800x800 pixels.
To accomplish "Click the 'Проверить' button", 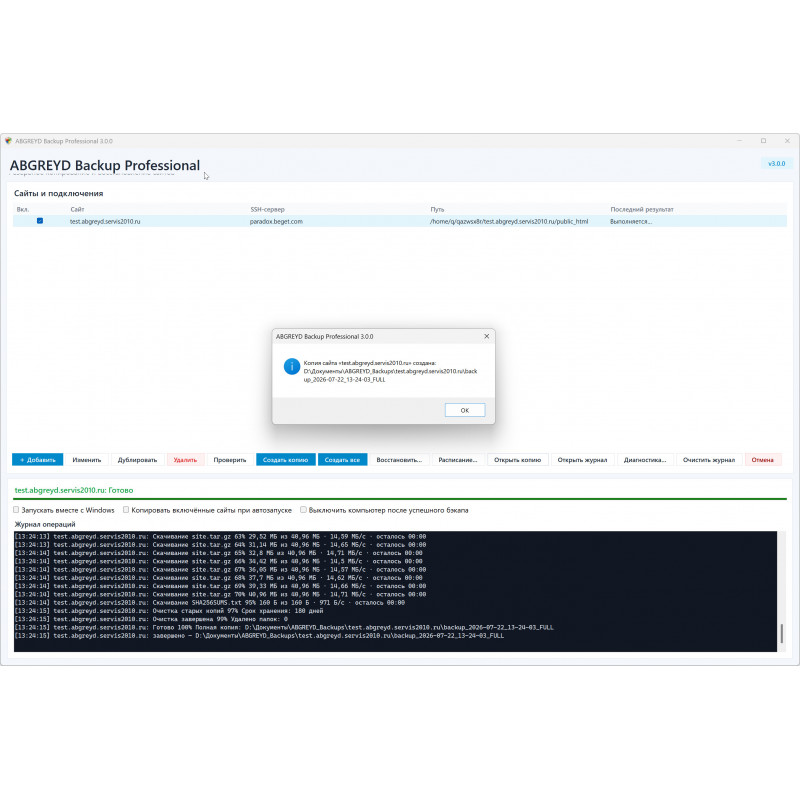I will pyautogui.click(x=230, y=460).
